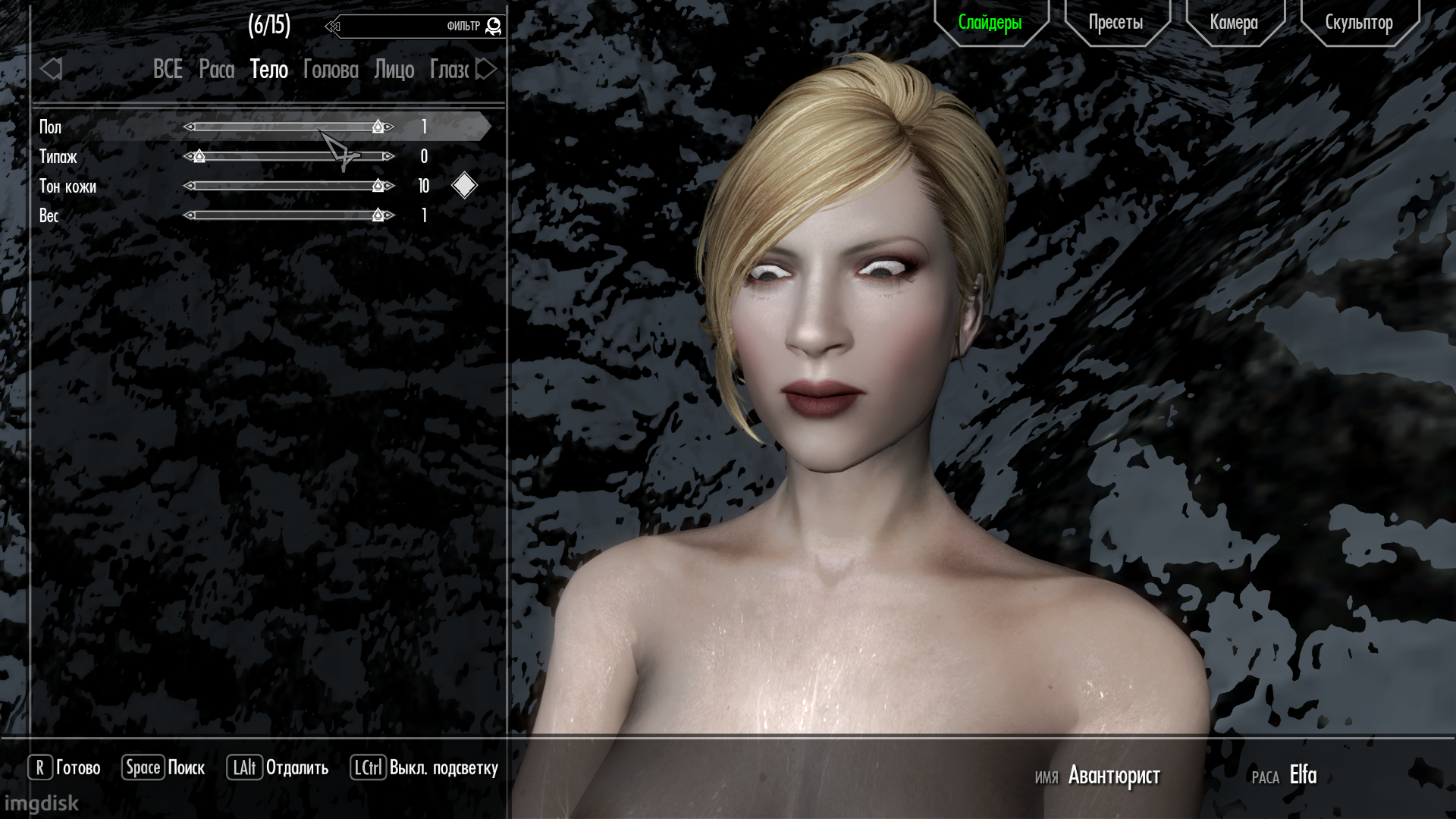Image resolution: width=1456 pixels, height=819 pixels.
Task: Click the Пол slider track
Action: [289, 127]
